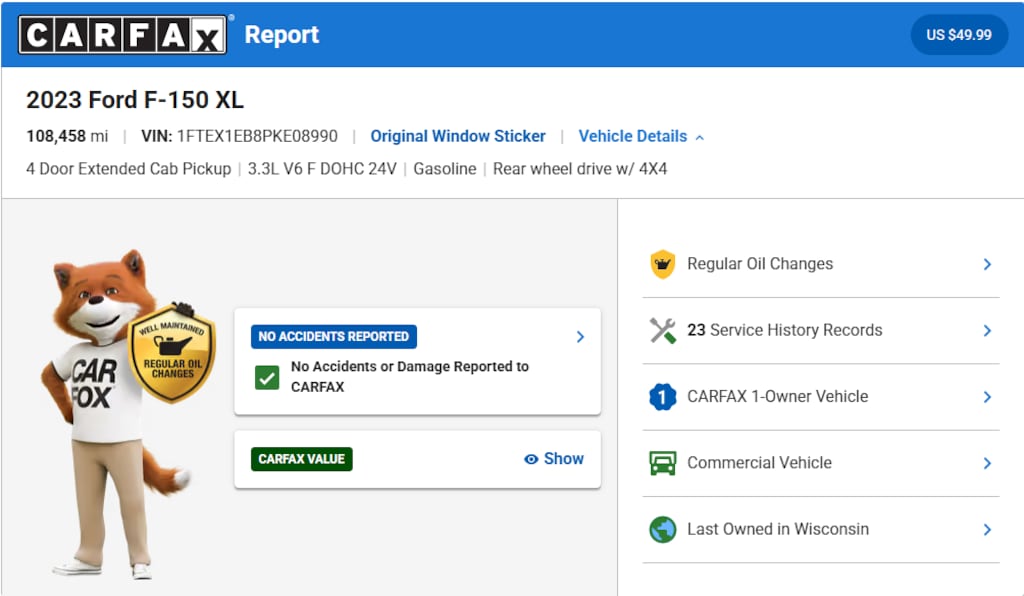Image resolution: width=1024 pixels, height=596 pixels.
Task: Expand the Last Owned in Wisconsin chevron
Action: 987,529
